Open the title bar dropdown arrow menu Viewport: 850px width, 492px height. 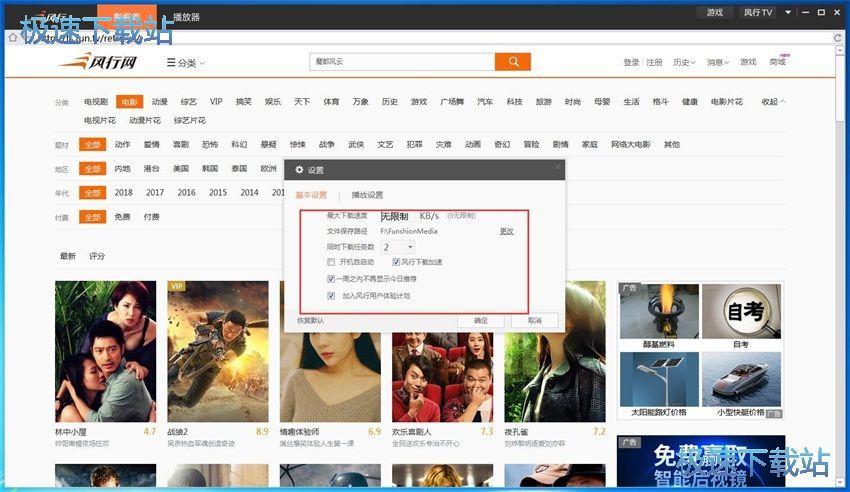[788, 12]
